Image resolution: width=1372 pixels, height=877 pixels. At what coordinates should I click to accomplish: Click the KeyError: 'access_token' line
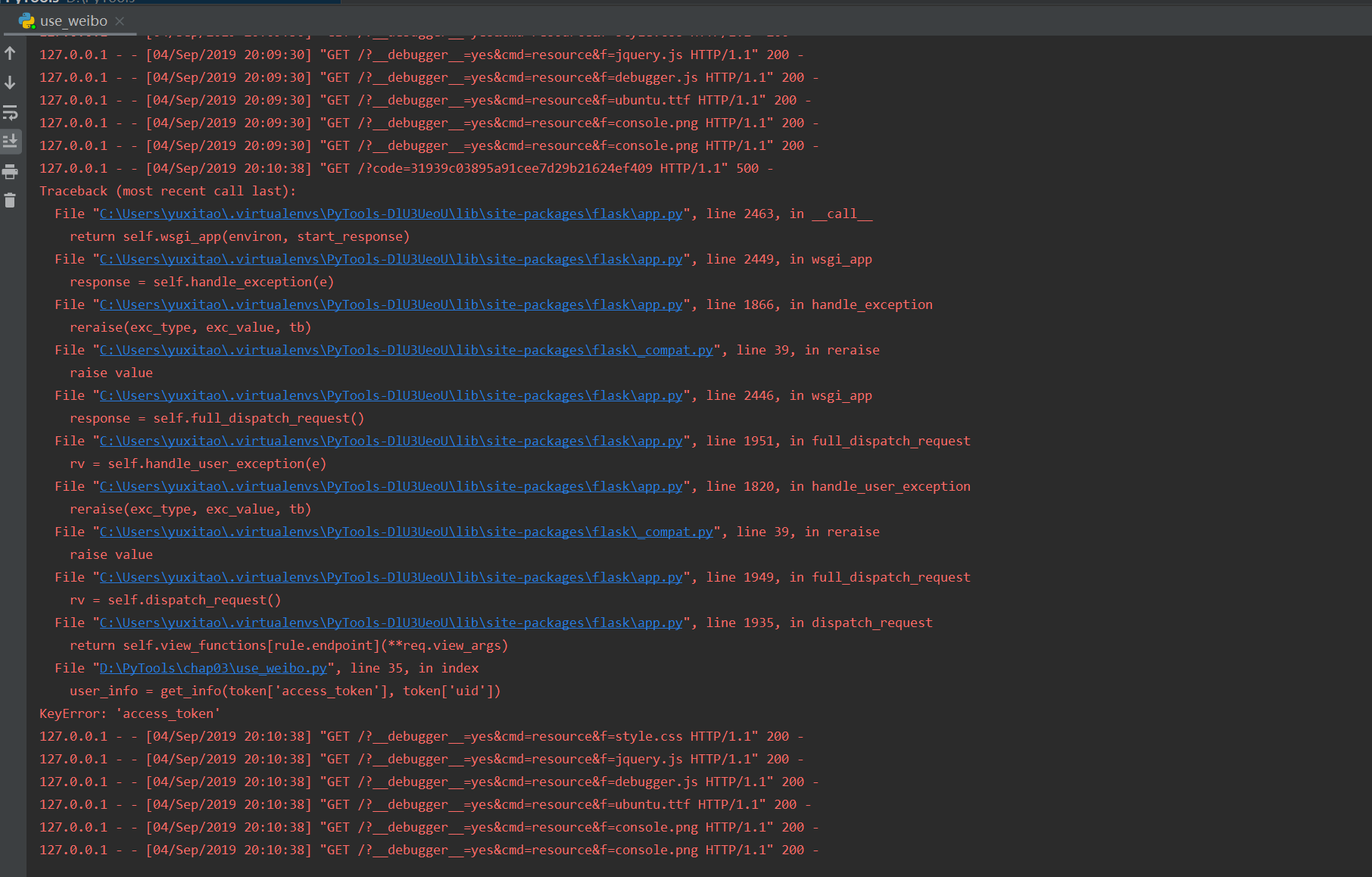click(129, 713)
